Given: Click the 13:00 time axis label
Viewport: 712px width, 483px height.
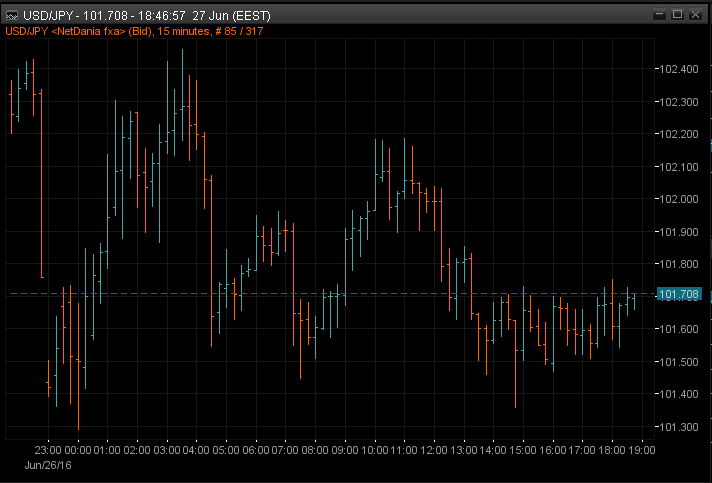Looking at the screenshot, I should tap(463, 450).
